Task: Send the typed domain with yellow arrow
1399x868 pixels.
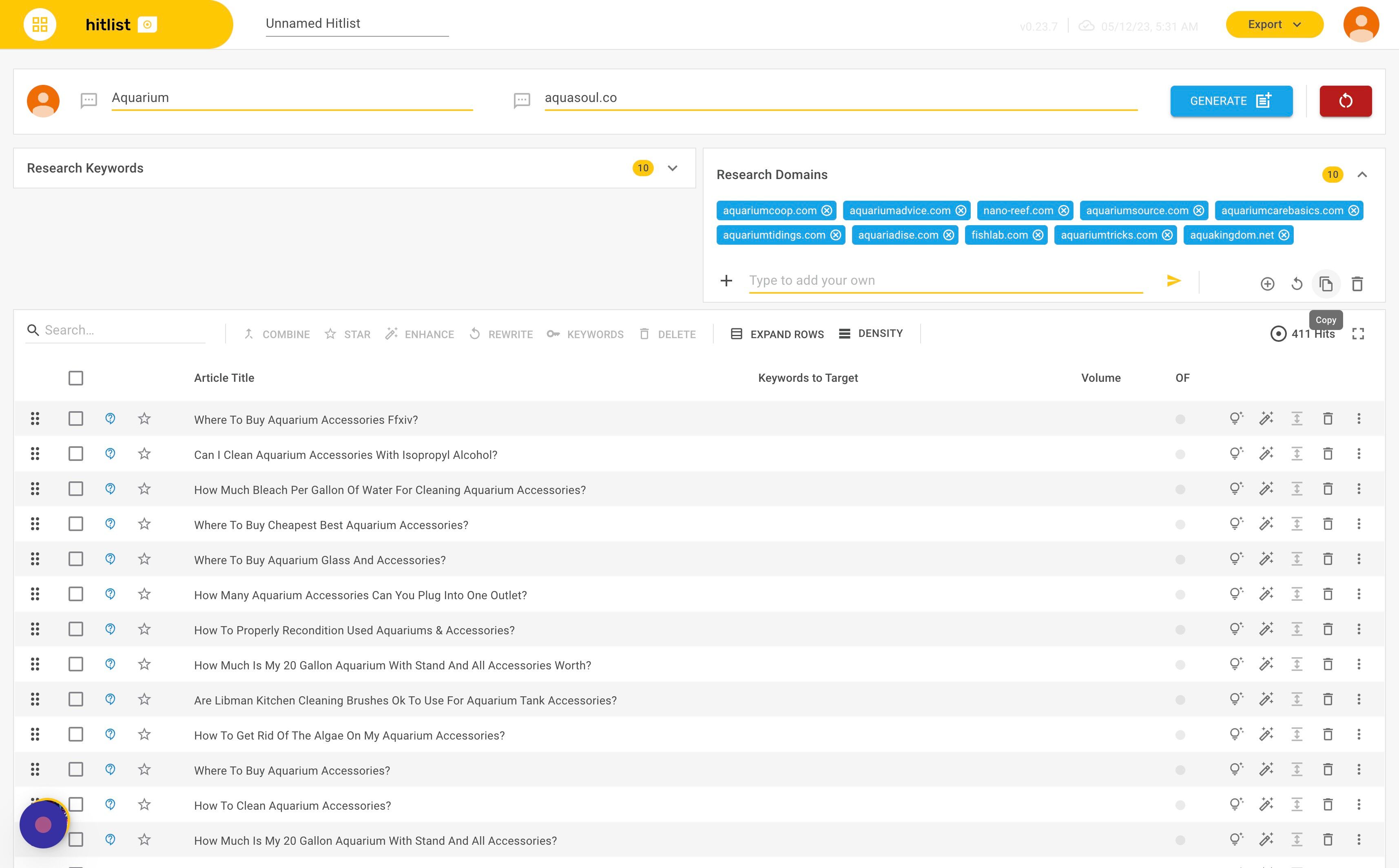Action: (1173, 281)
